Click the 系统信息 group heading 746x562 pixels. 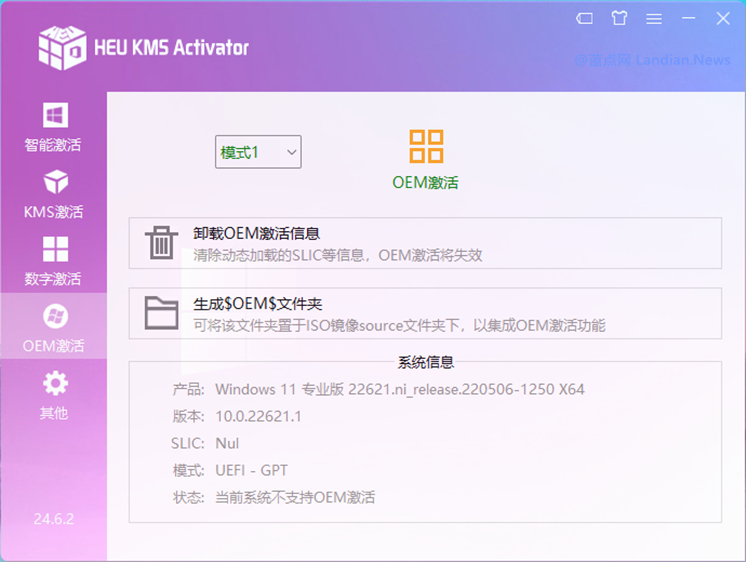coord(426,363)
